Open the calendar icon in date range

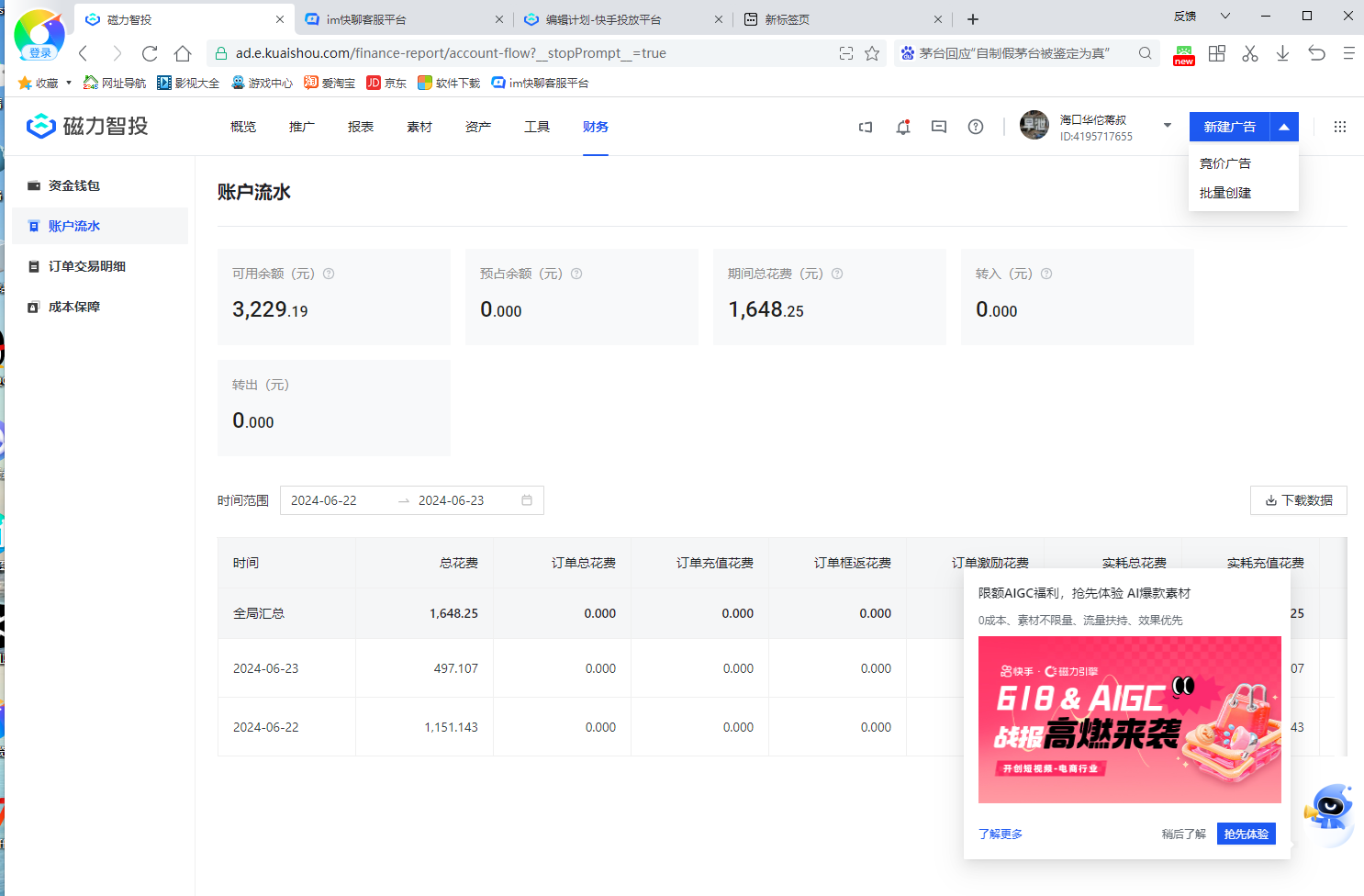527,500
